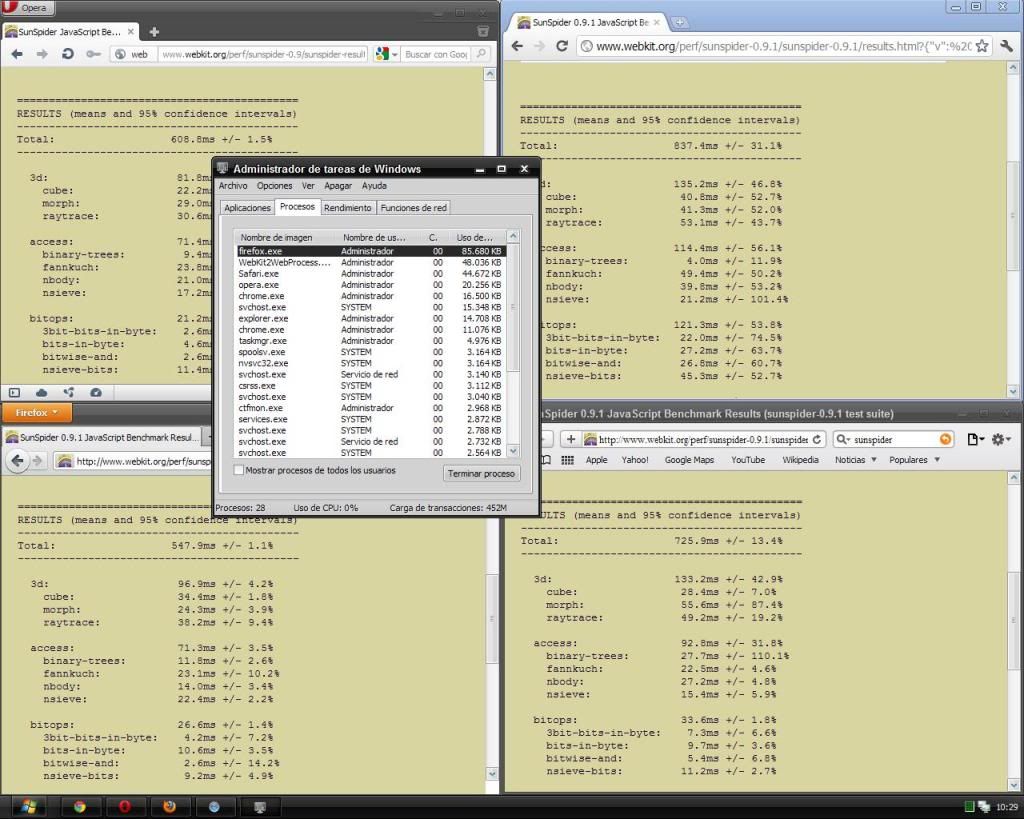Open Safari's page menu dropdown
1024x819 pixels.
pos(976,440)
